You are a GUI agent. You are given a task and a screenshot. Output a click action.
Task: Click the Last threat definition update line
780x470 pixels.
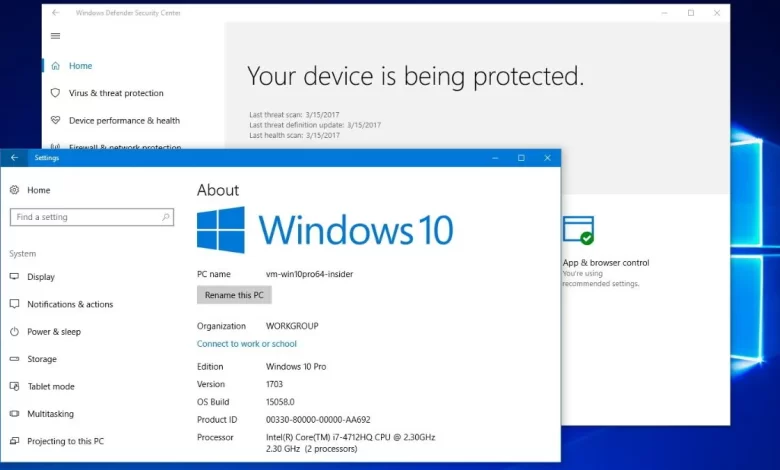click(315, 125)
